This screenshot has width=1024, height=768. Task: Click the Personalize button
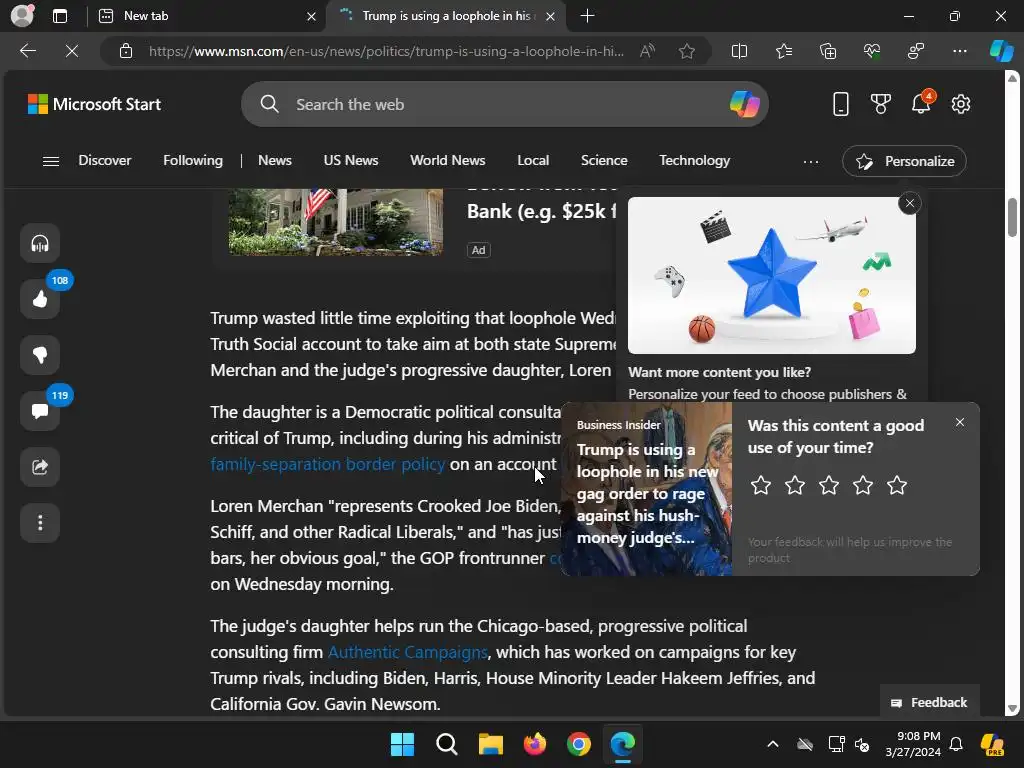pyautogui.click(x=904, y=161)
